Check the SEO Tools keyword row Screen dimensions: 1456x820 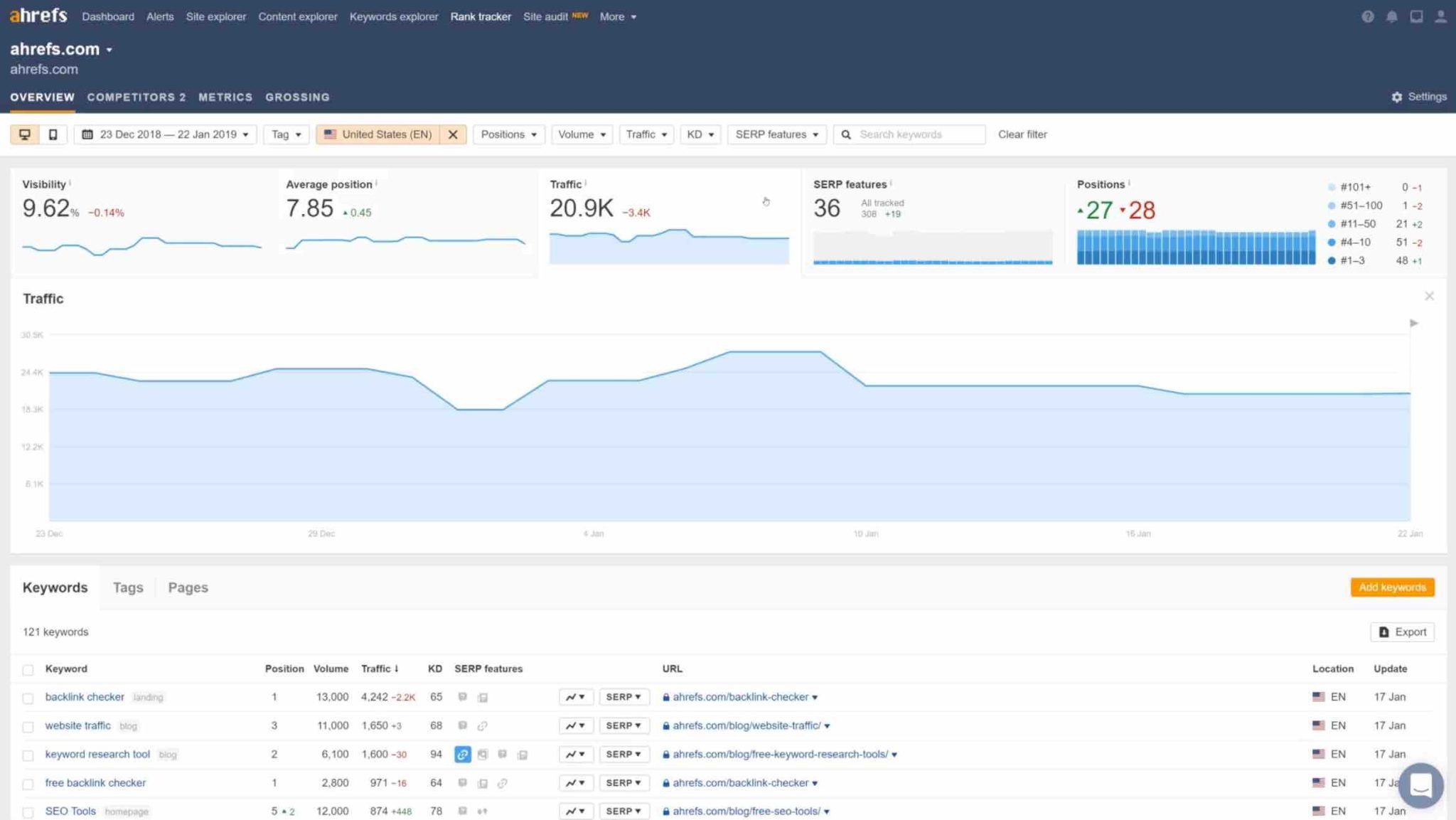(x=28, y=812)
